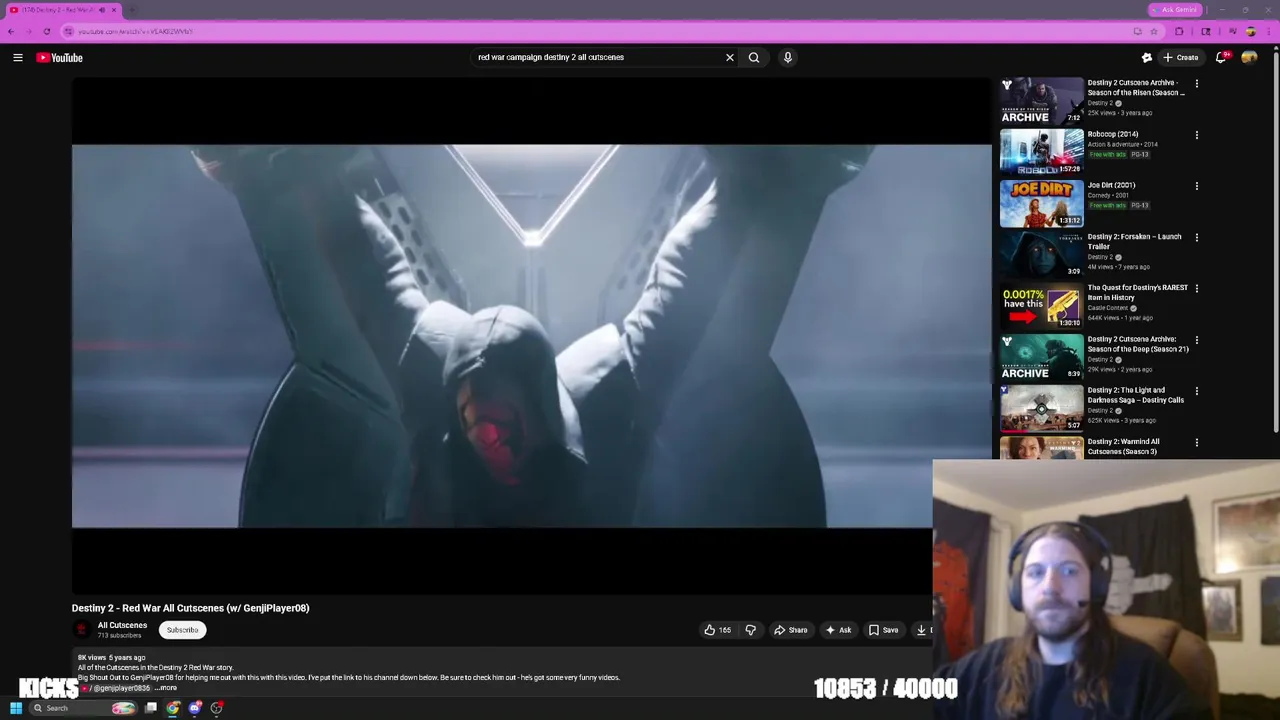Click the sparkle icon beside Create
This screenshot has height=720, width=1280.
[1147, 58]
